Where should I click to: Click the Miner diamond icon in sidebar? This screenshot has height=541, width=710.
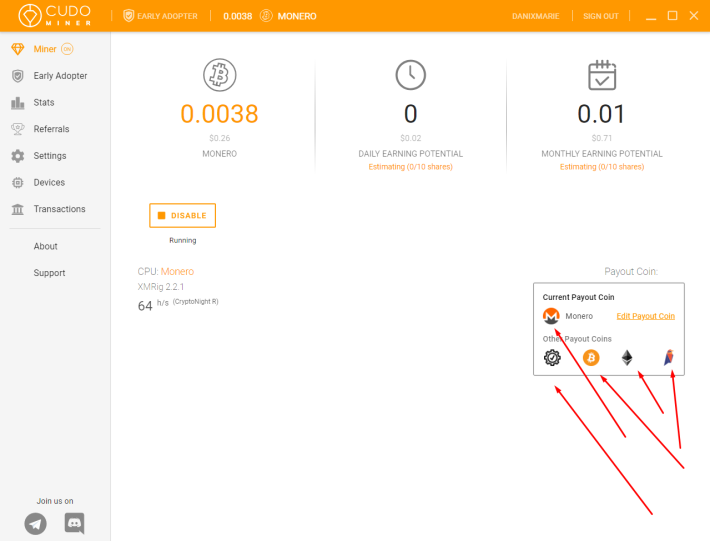pyautogui.click(x=18, y=49)
